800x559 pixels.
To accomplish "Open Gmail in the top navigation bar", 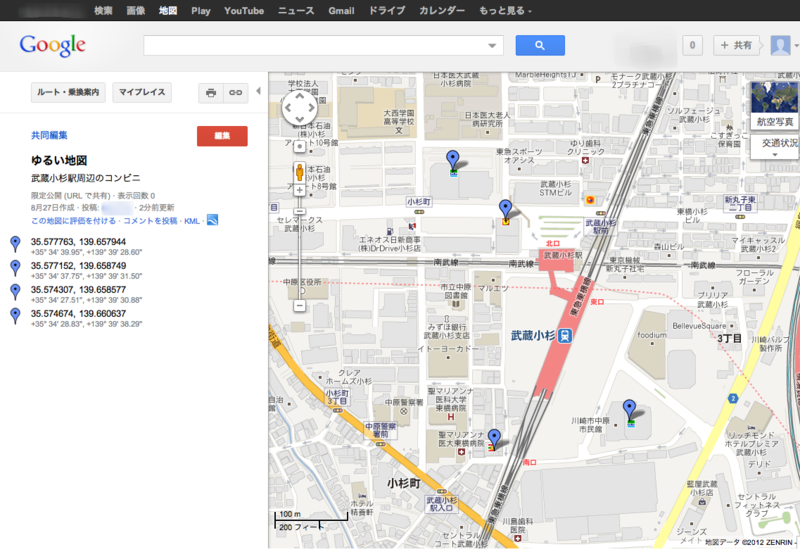I will [x=341, y=10].
